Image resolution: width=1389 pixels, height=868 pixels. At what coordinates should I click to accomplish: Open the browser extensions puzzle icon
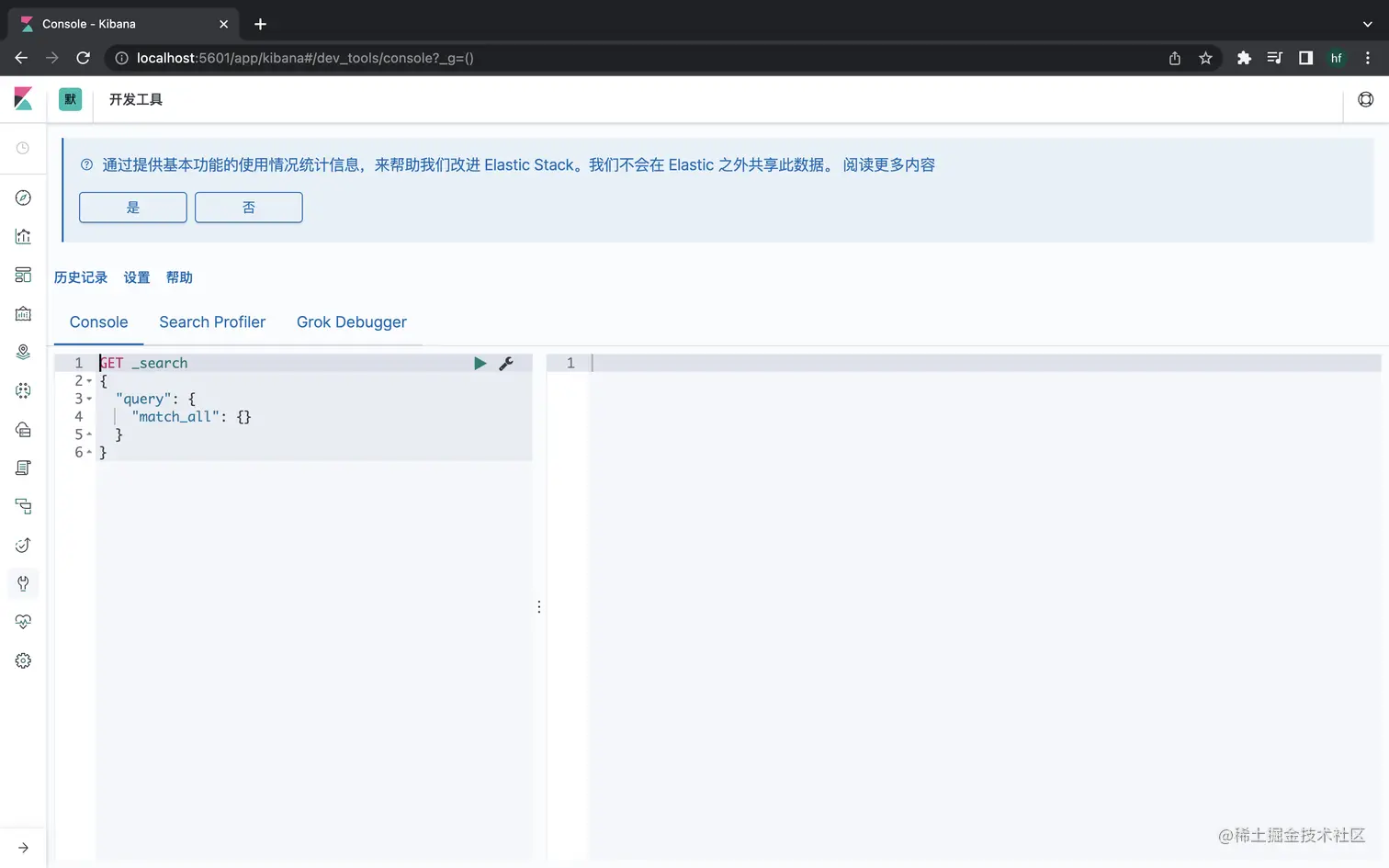click(x=1244, y=58)
